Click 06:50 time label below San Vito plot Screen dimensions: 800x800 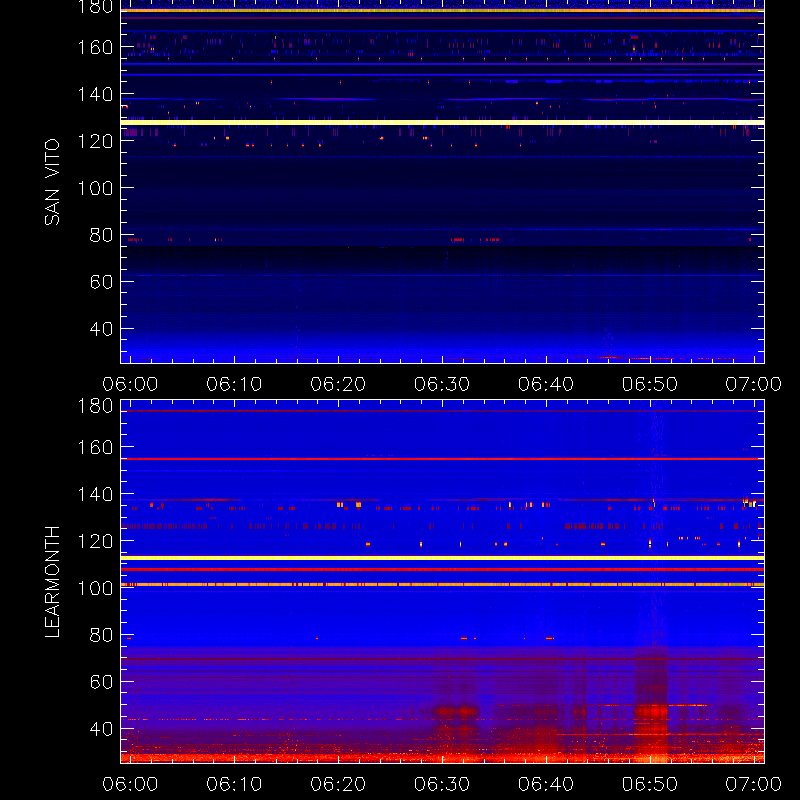coord(649,384)
